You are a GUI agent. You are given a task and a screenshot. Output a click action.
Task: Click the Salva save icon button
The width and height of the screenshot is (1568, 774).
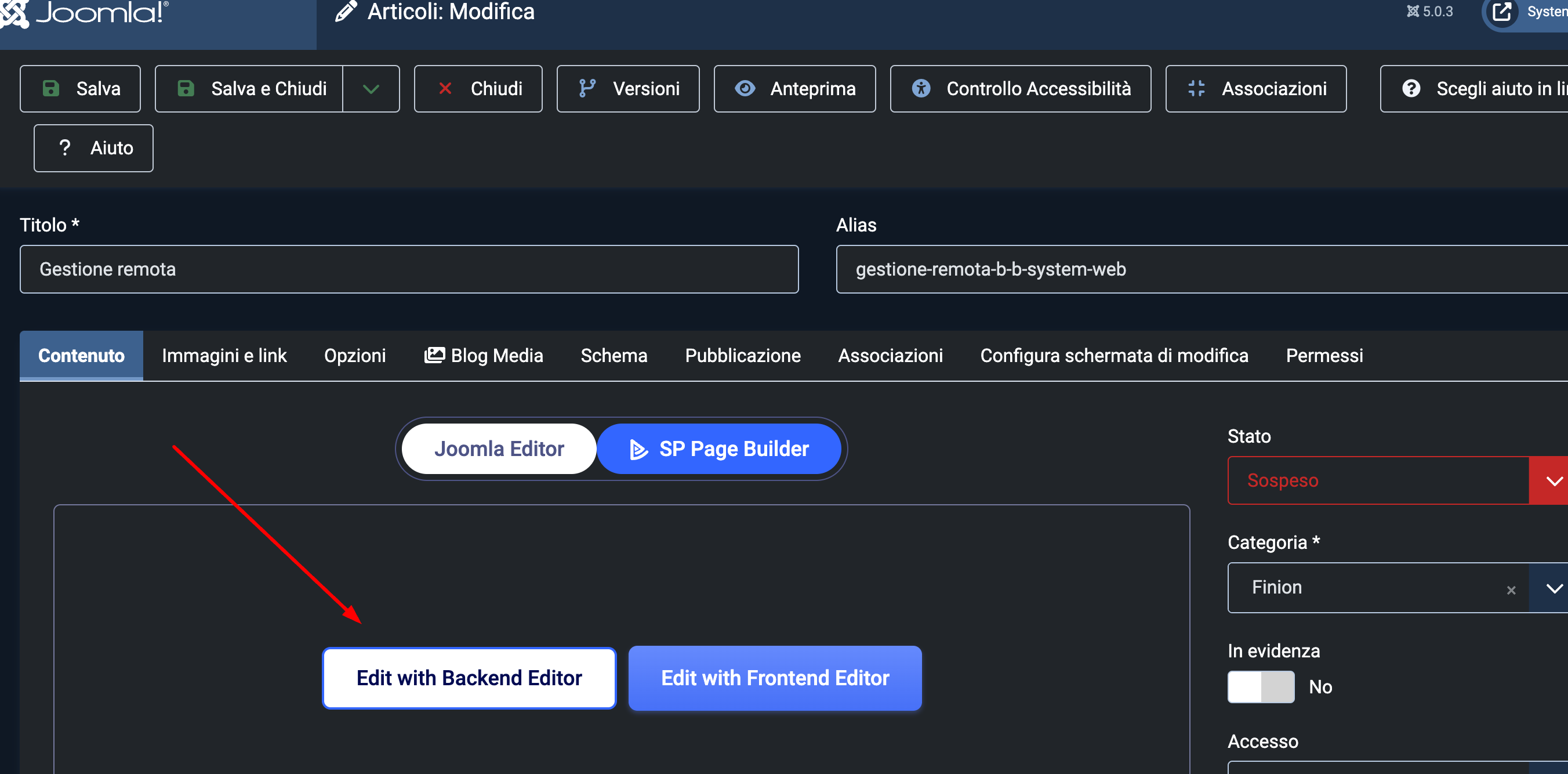point(51,88)
